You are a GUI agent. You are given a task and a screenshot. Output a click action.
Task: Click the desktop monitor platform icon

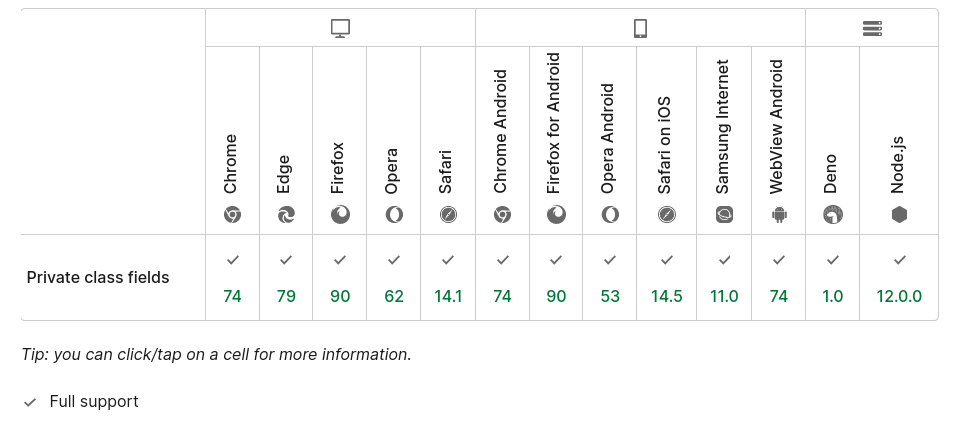(x=340, y=29)
